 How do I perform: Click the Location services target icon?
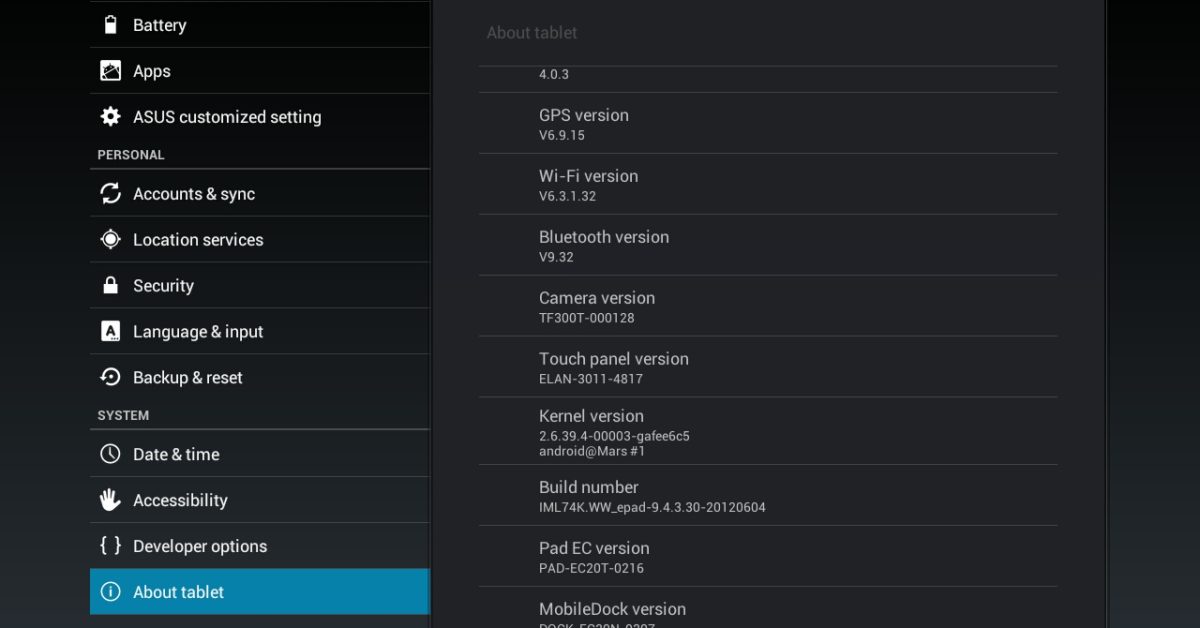pos(110,240)
